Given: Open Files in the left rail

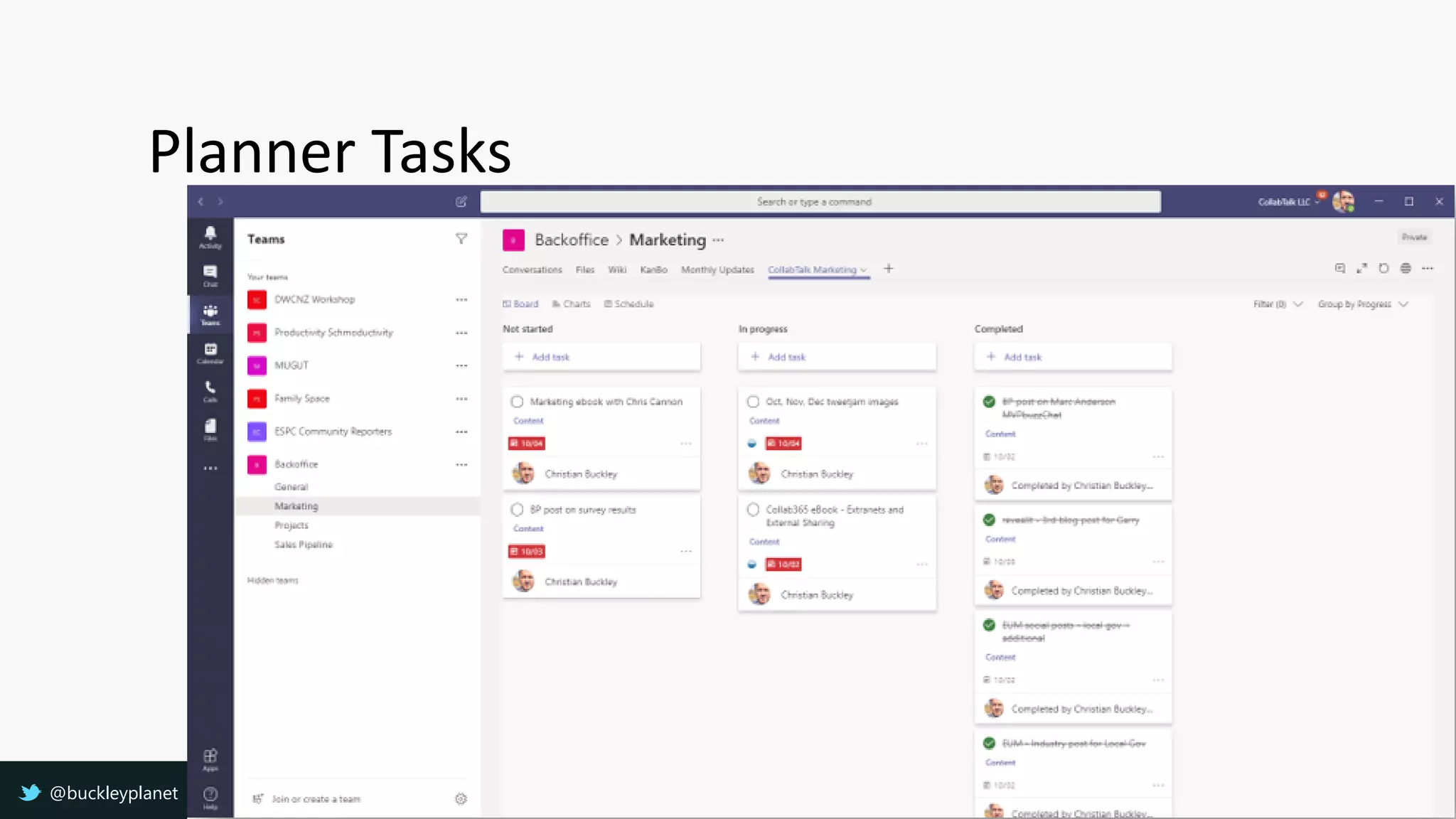Looking at the screenshot, I should pos(210,429).
